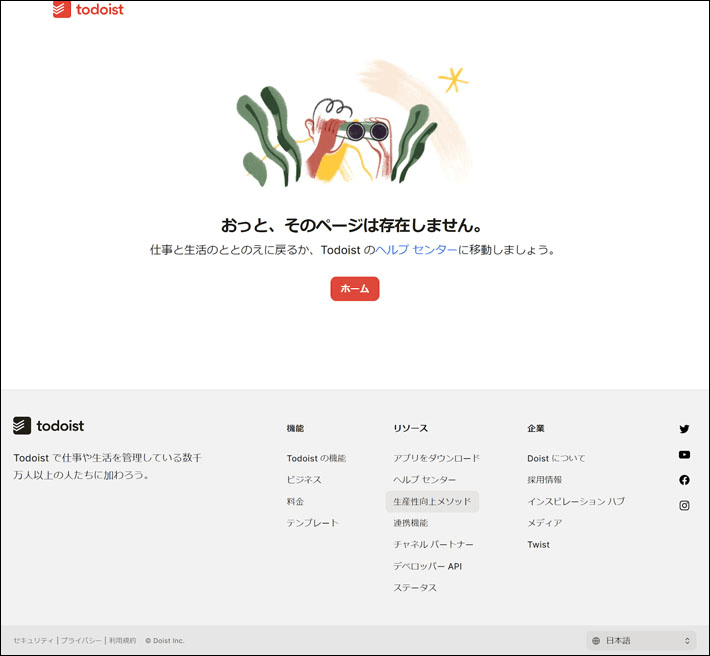Open the 連携機能 footer link
Image resolution: width=710 pixels, height=656 pixels.
[x=410, y=522]
